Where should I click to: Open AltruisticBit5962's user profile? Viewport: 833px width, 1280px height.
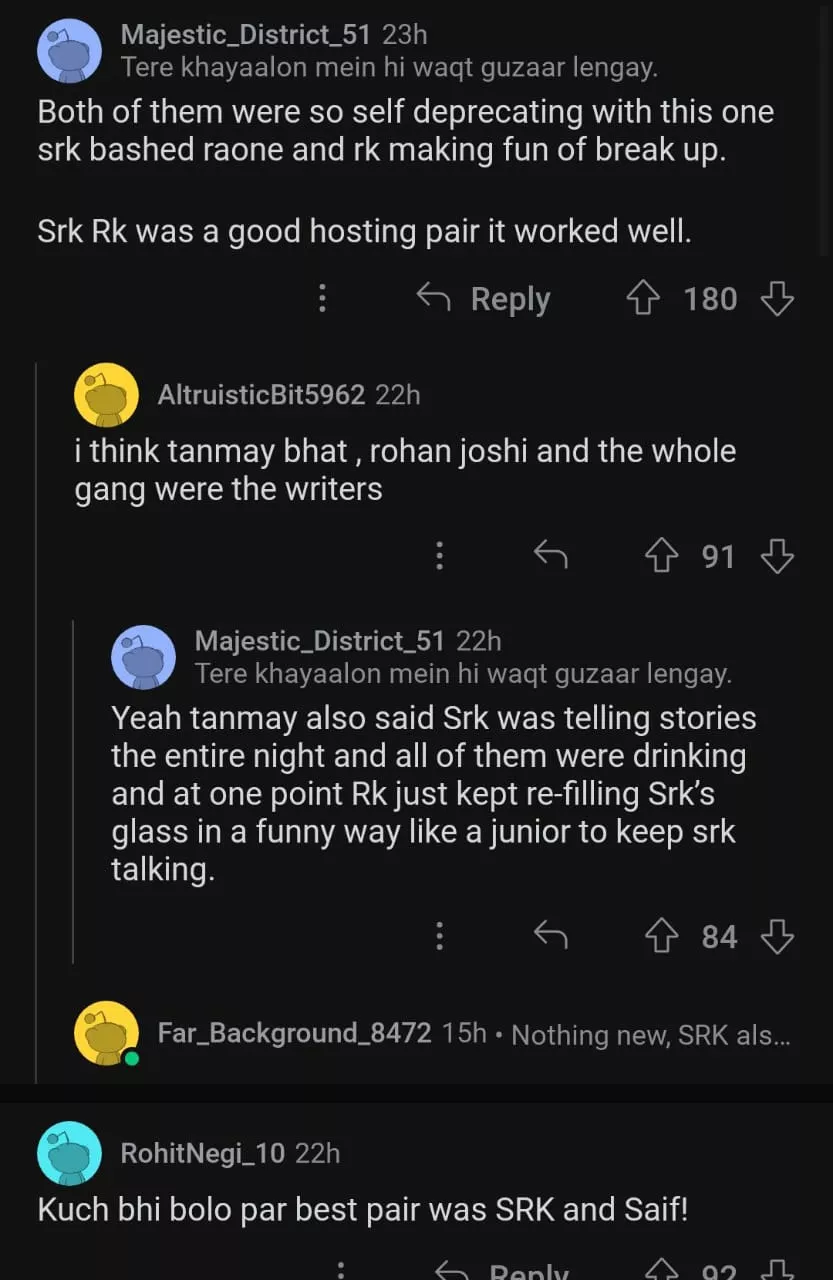point(261,395)
